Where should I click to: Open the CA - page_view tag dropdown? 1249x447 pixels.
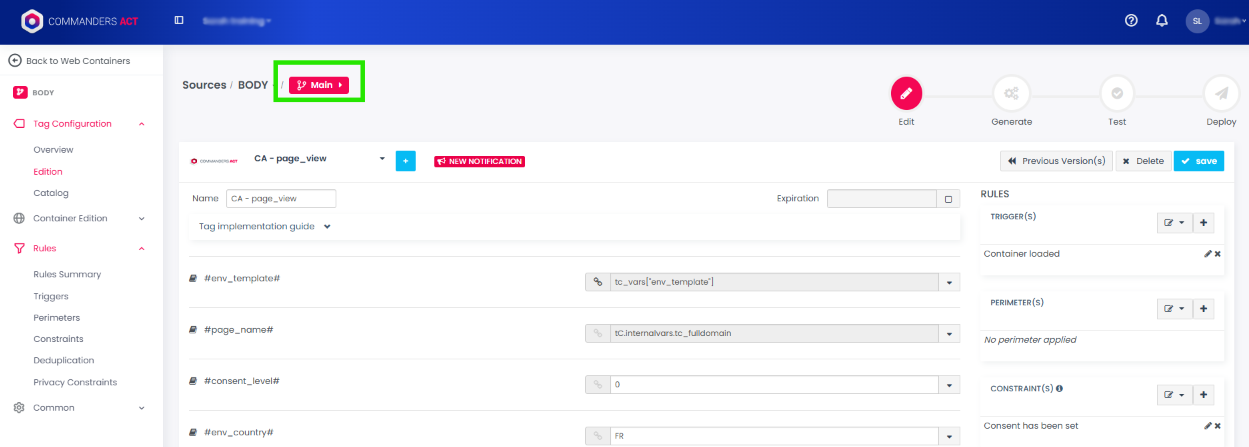pyautogui.click(x=382, y=159)
